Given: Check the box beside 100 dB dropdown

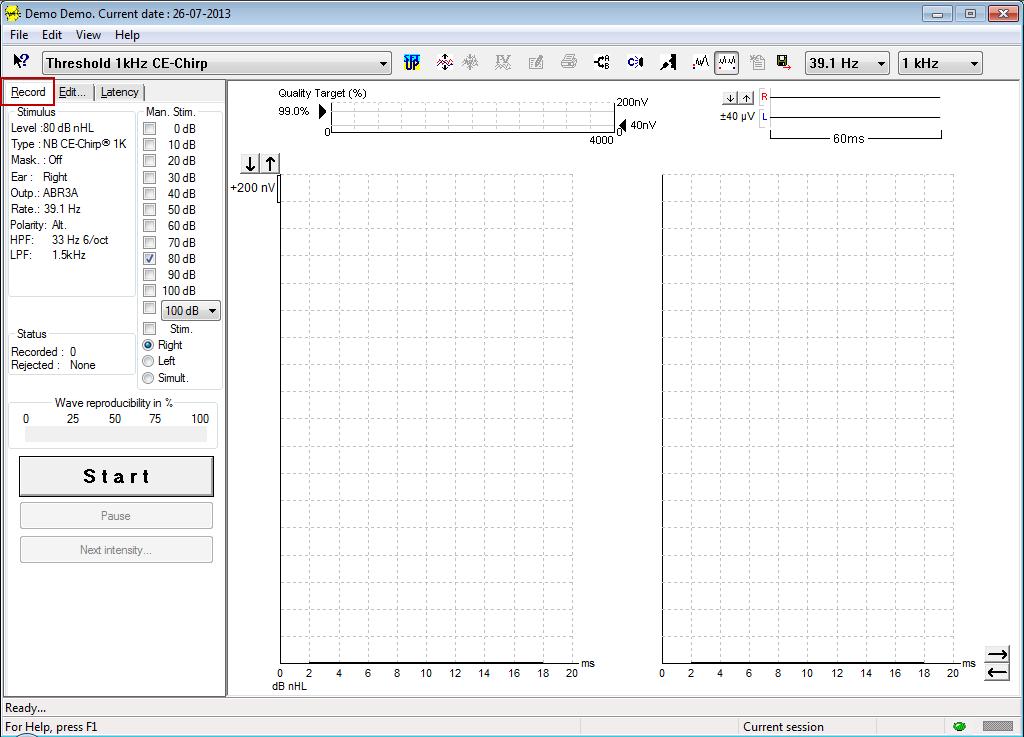Looking at the screenshot, I should [150, 307].
